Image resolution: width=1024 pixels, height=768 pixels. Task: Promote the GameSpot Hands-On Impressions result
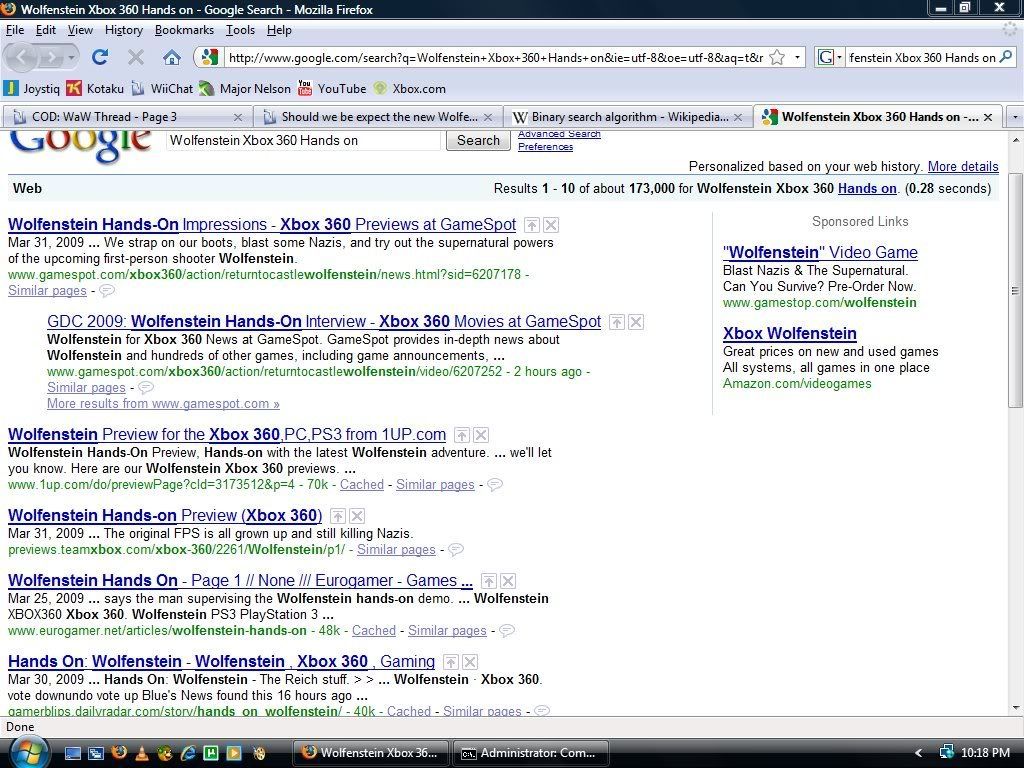click(x=532, y=225)
